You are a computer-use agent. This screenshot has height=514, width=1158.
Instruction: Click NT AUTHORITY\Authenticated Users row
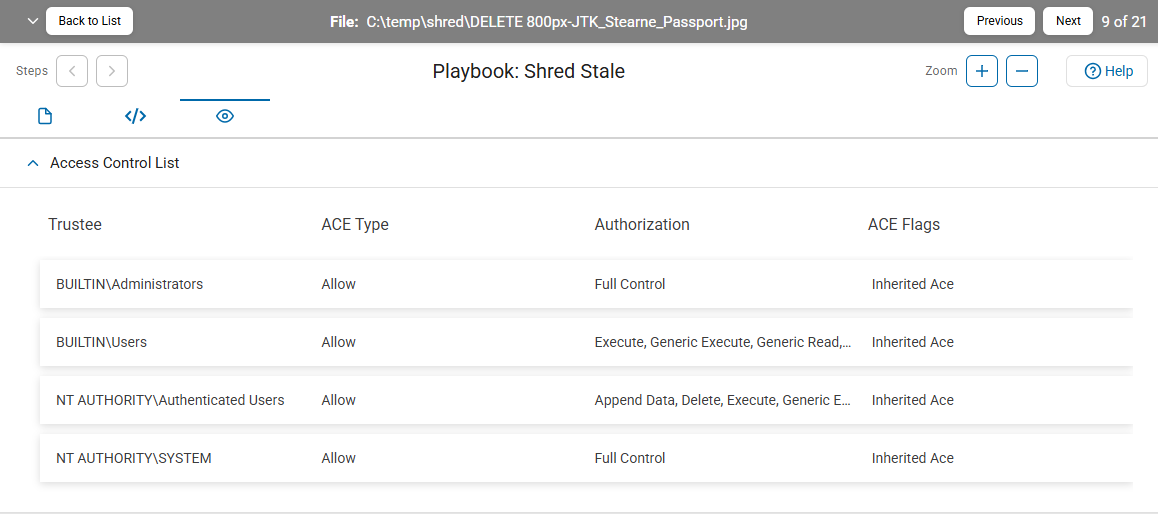click(x=170, y=400)
